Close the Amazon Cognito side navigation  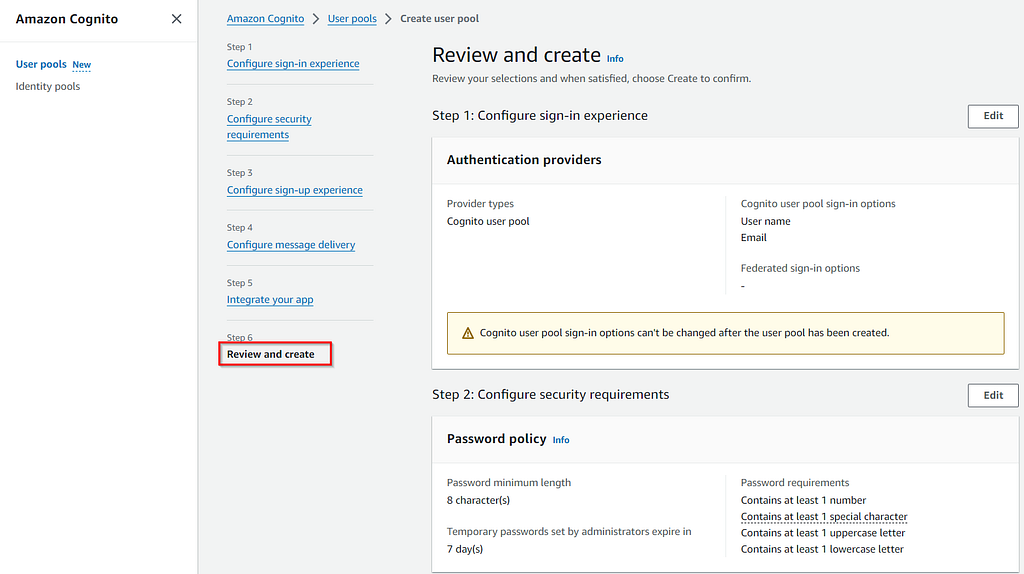(176, 19)
